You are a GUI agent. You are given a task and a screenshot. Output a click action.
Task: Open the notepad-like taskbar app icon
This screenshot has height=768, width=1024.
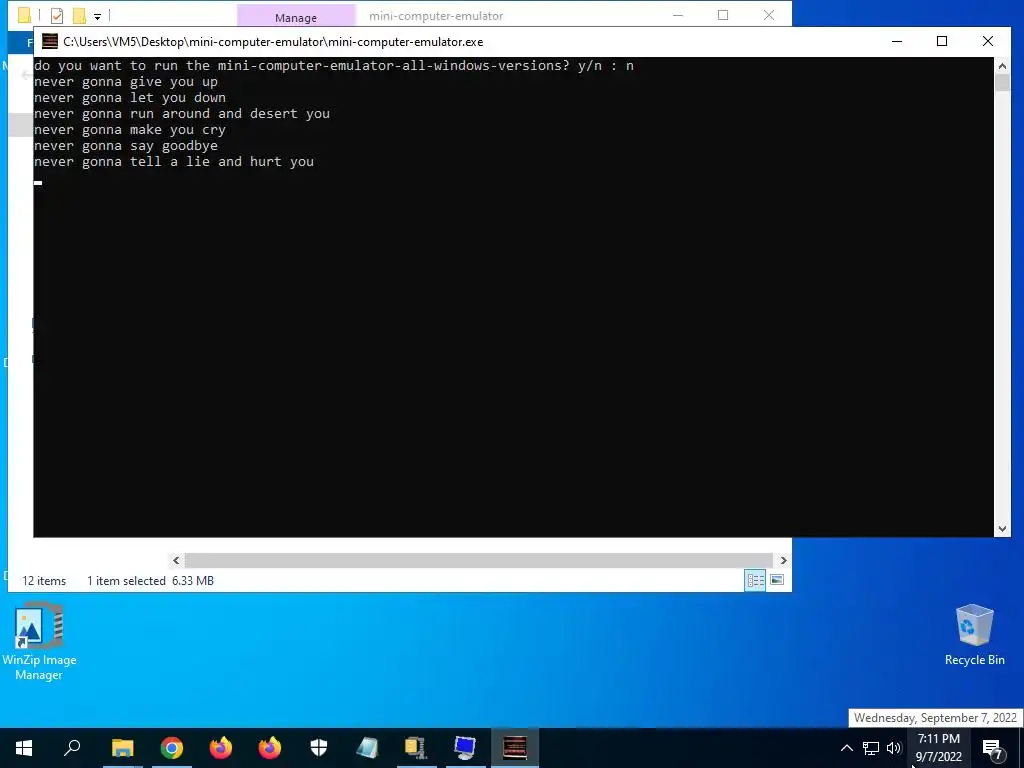pyautogui.click(x=368, y=748)
